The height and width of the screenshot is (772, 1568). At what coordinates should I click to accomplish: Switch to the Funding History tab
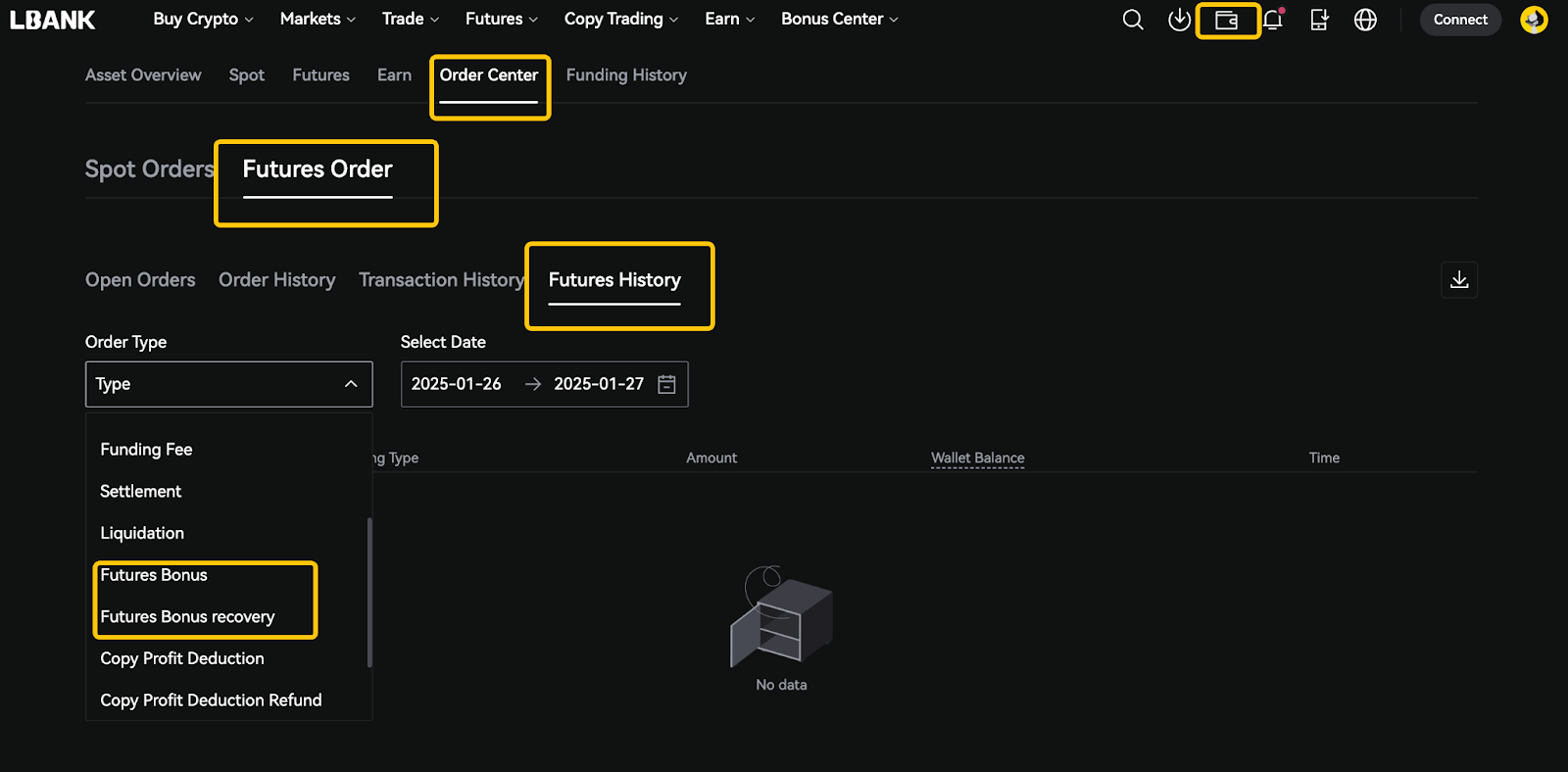click(626, 75)
